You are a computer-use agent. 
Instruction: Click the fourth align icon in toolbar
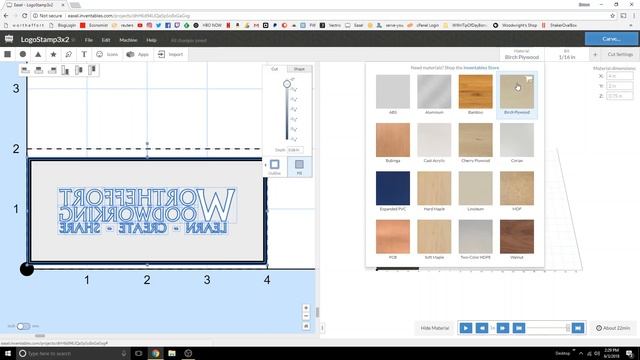pos(65,70)
